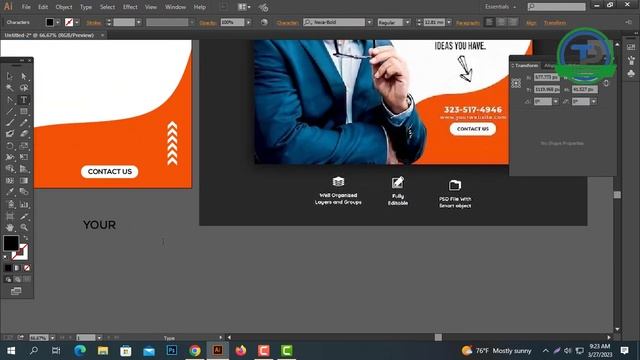Open the Type menu
Image resolution: width=640 pixels, height=360 pixels.
pyautogui.click(x=86, y=7)
